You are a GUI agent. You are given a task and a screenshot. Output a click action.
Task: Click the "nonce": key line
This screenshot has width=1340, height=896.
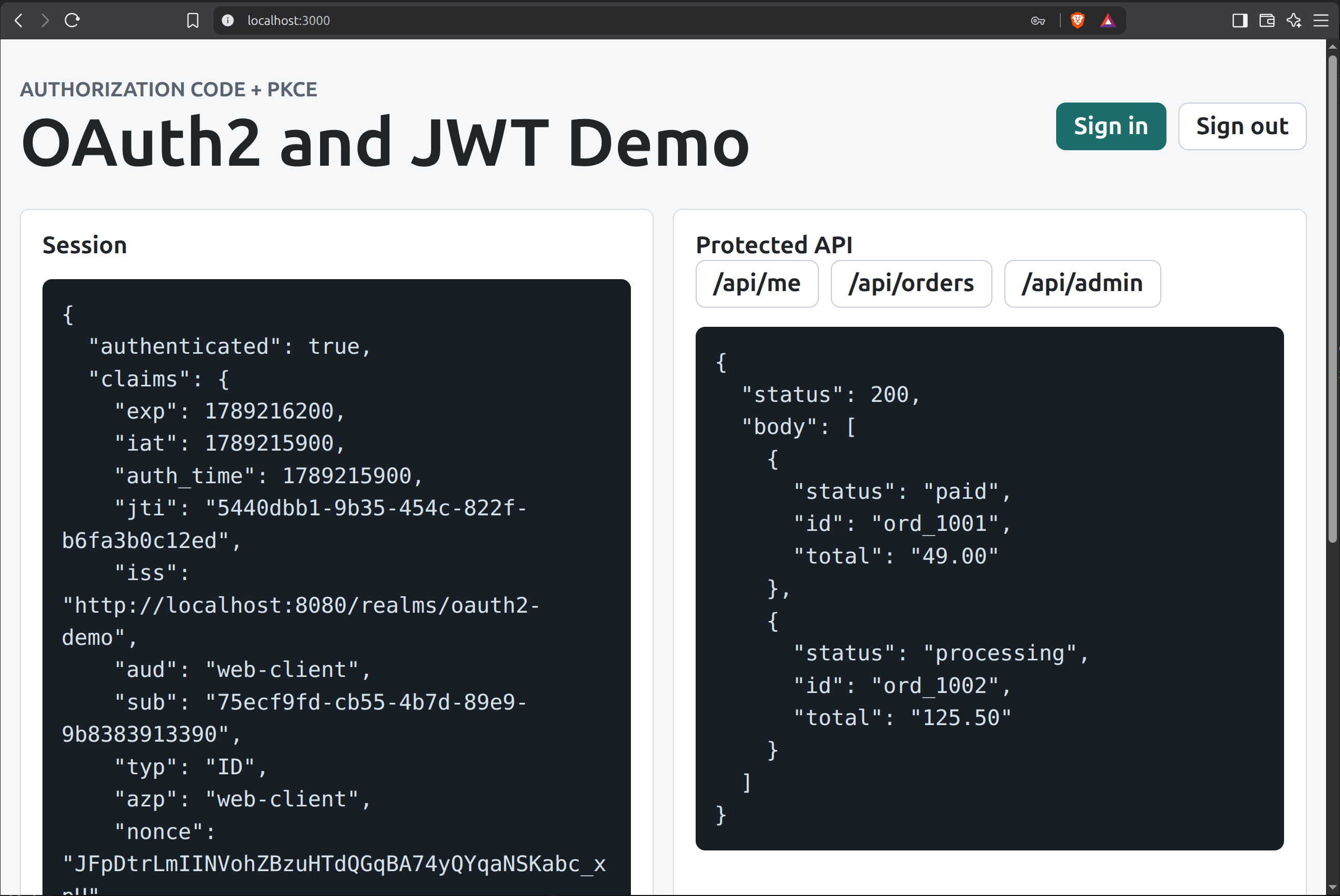point(165,832)
